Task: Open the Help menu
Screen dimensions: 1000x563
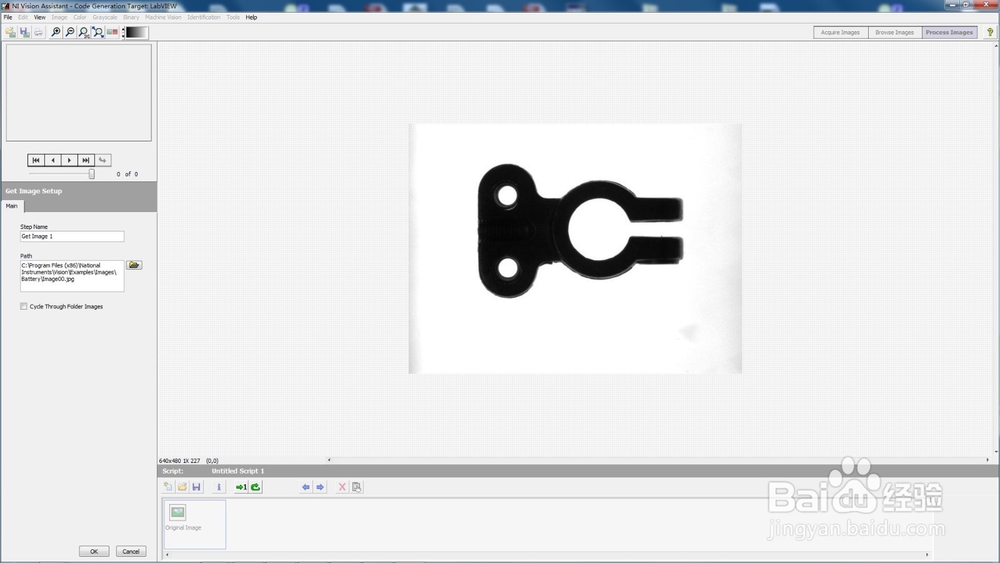Action: click(x=251, y=17)
